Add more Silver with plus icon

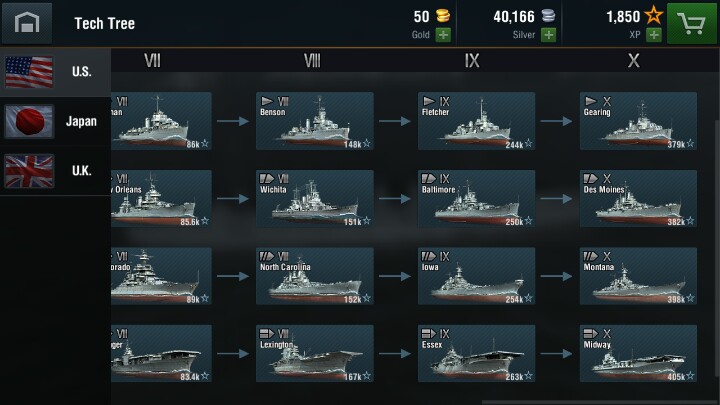(548, 35)
